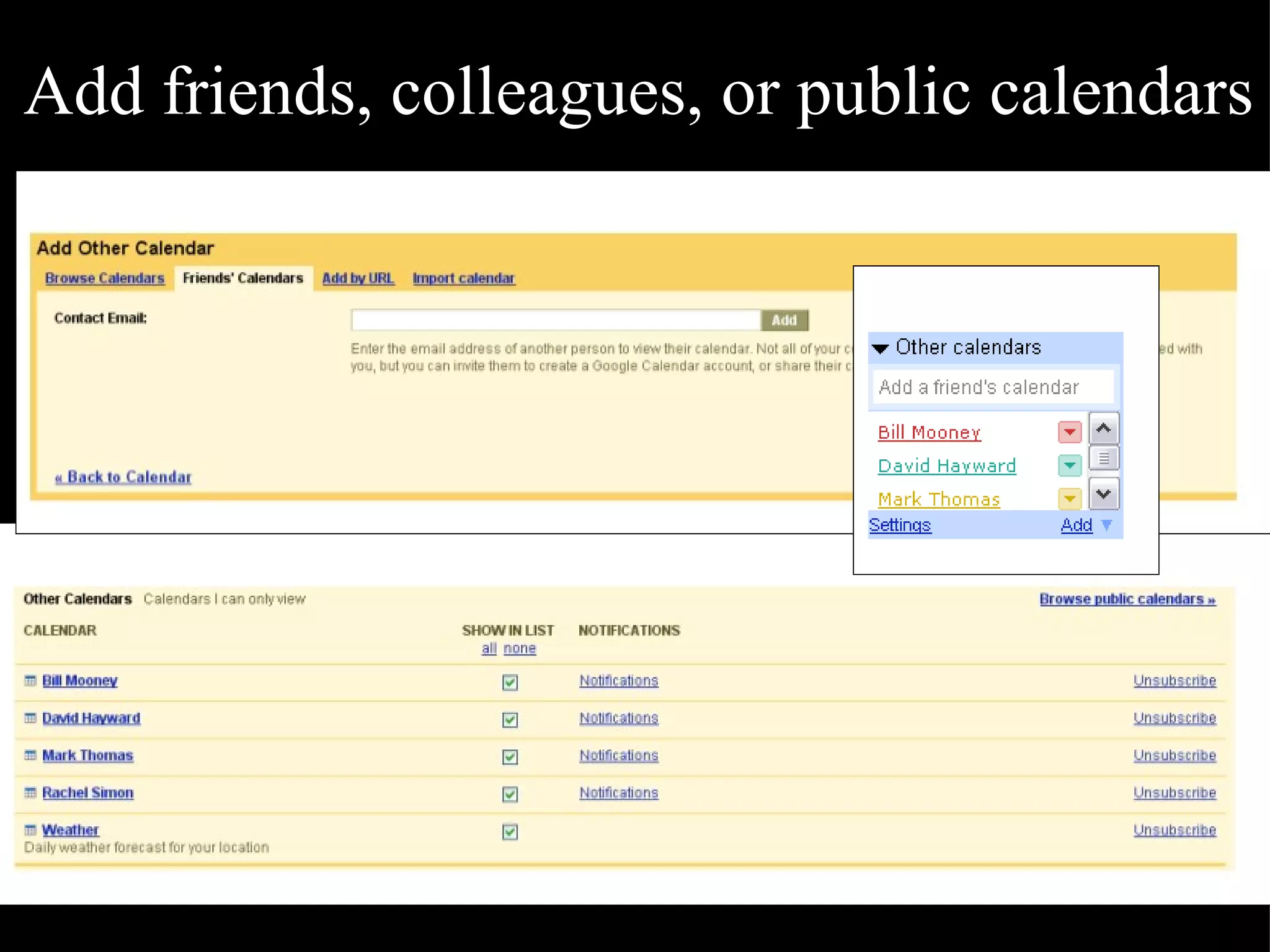Uncheck Show in list for Rachel Simon

pos(510,794)
